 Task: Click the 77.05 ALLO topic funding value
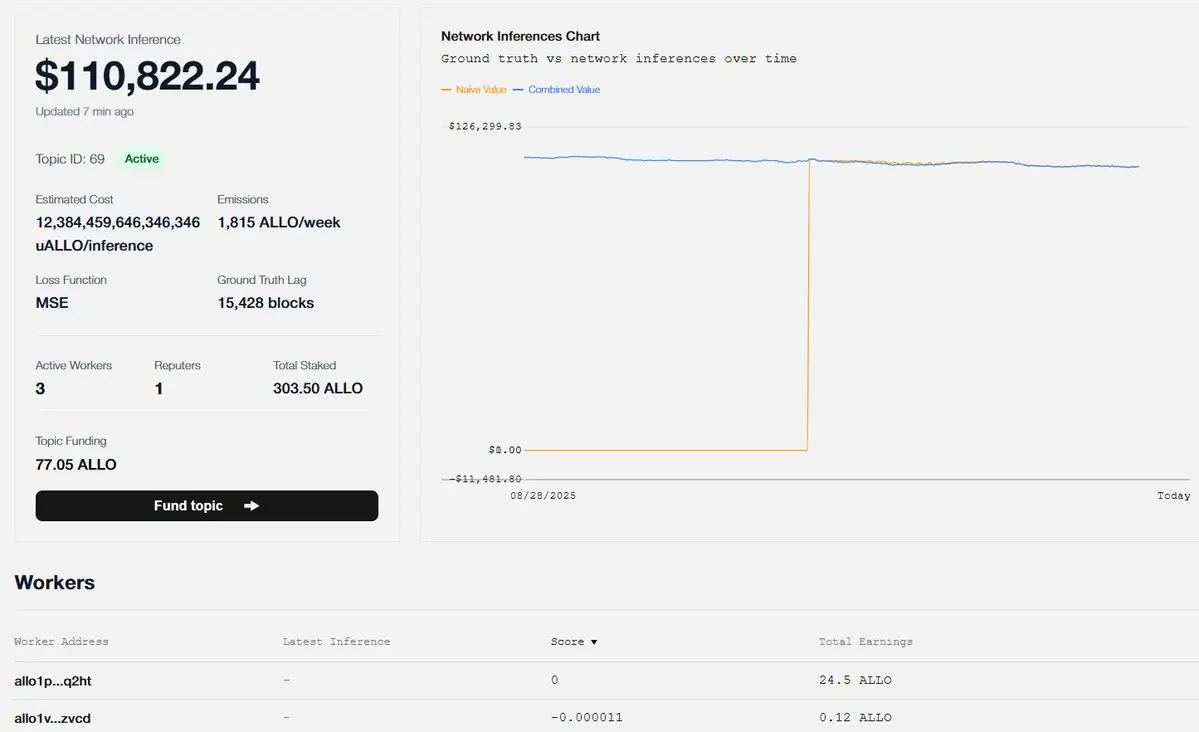pyautogui.click(x=76, y=464)
